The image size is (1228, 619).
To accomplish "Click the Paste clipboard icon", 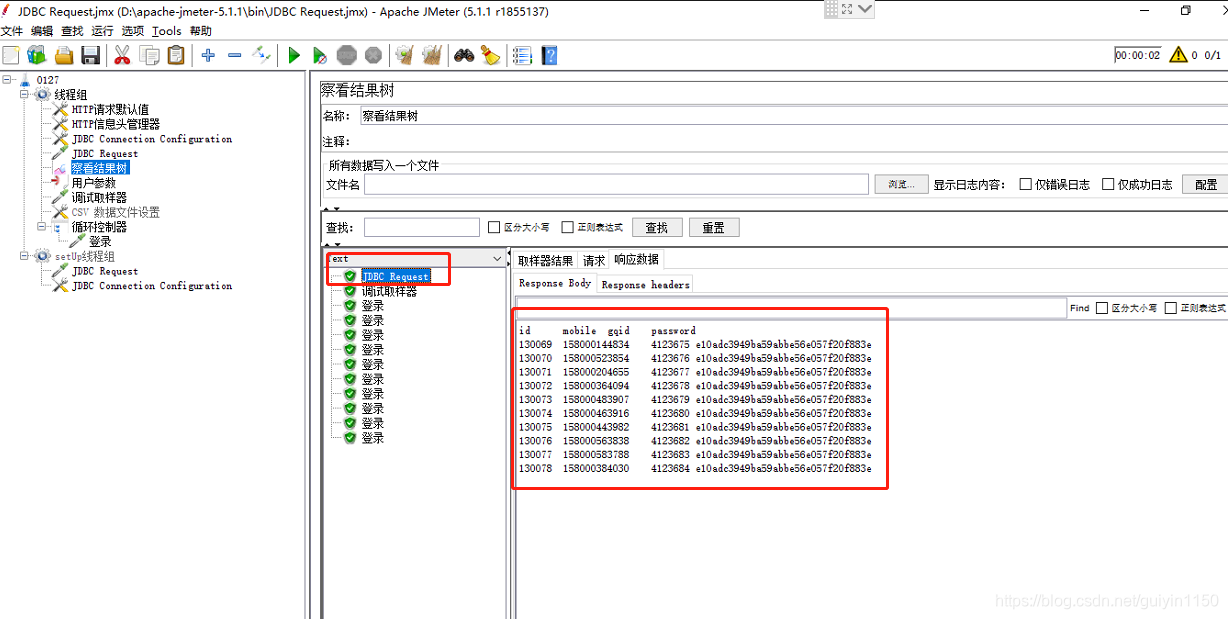I will [176, 55].
